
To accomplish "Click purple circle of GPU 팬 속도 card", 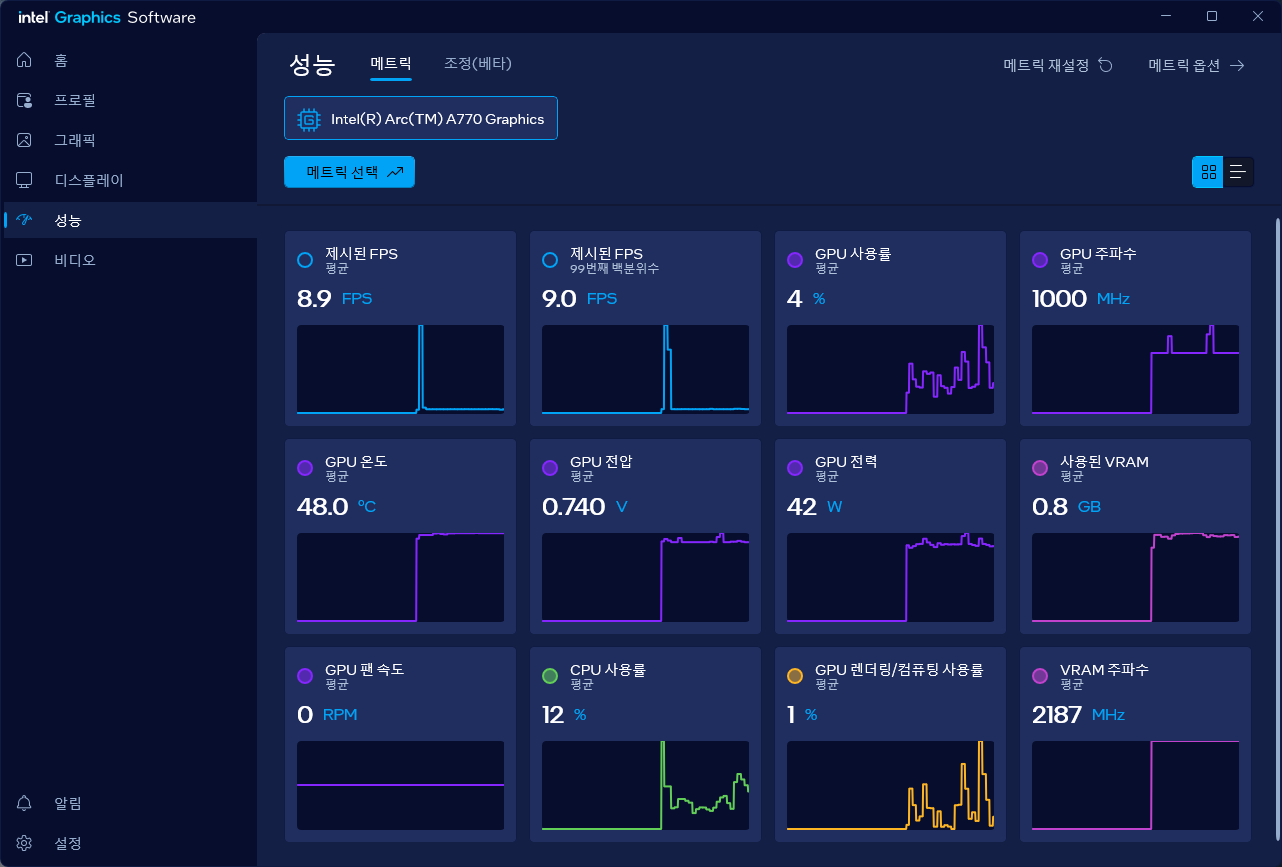I will [x=305, y=676].
